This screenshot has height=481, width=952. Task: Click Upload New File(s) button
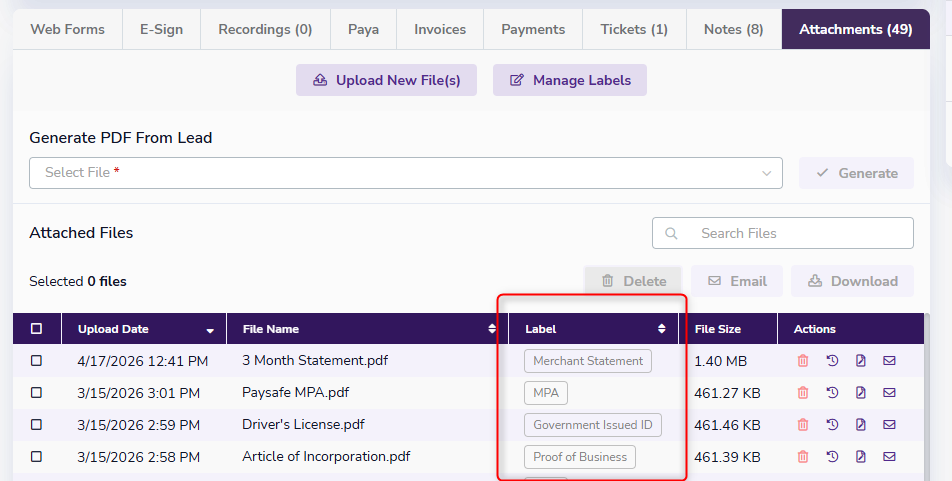tap(386, 80)
